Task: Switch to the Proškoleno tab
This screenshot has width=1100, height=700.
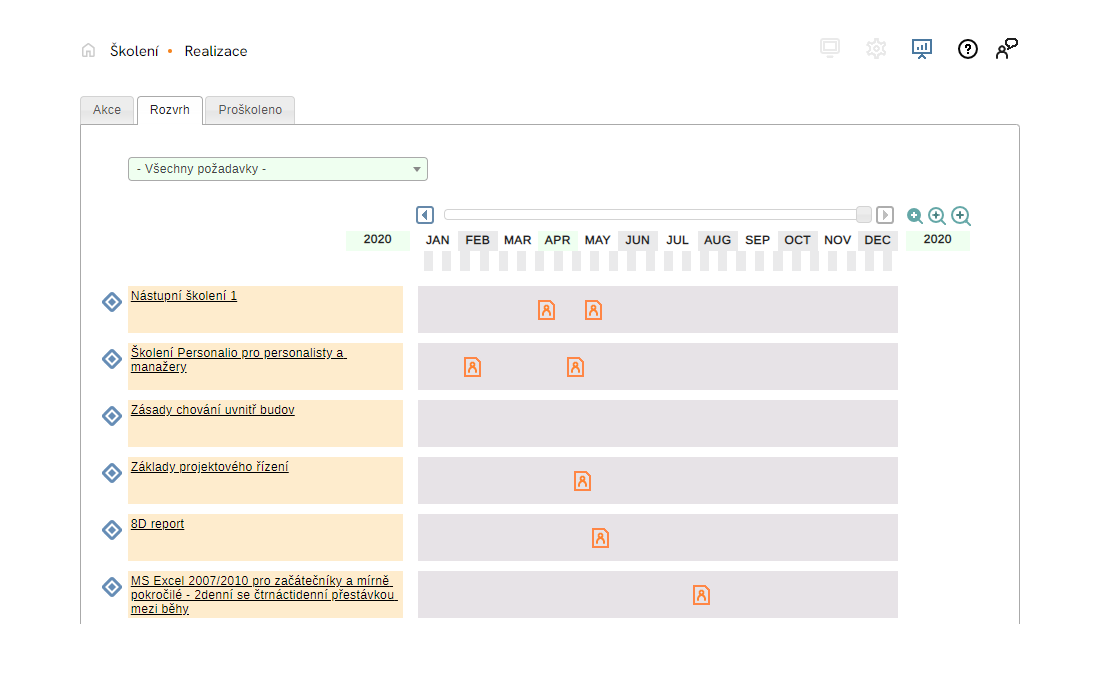Action: coord(250,110)
